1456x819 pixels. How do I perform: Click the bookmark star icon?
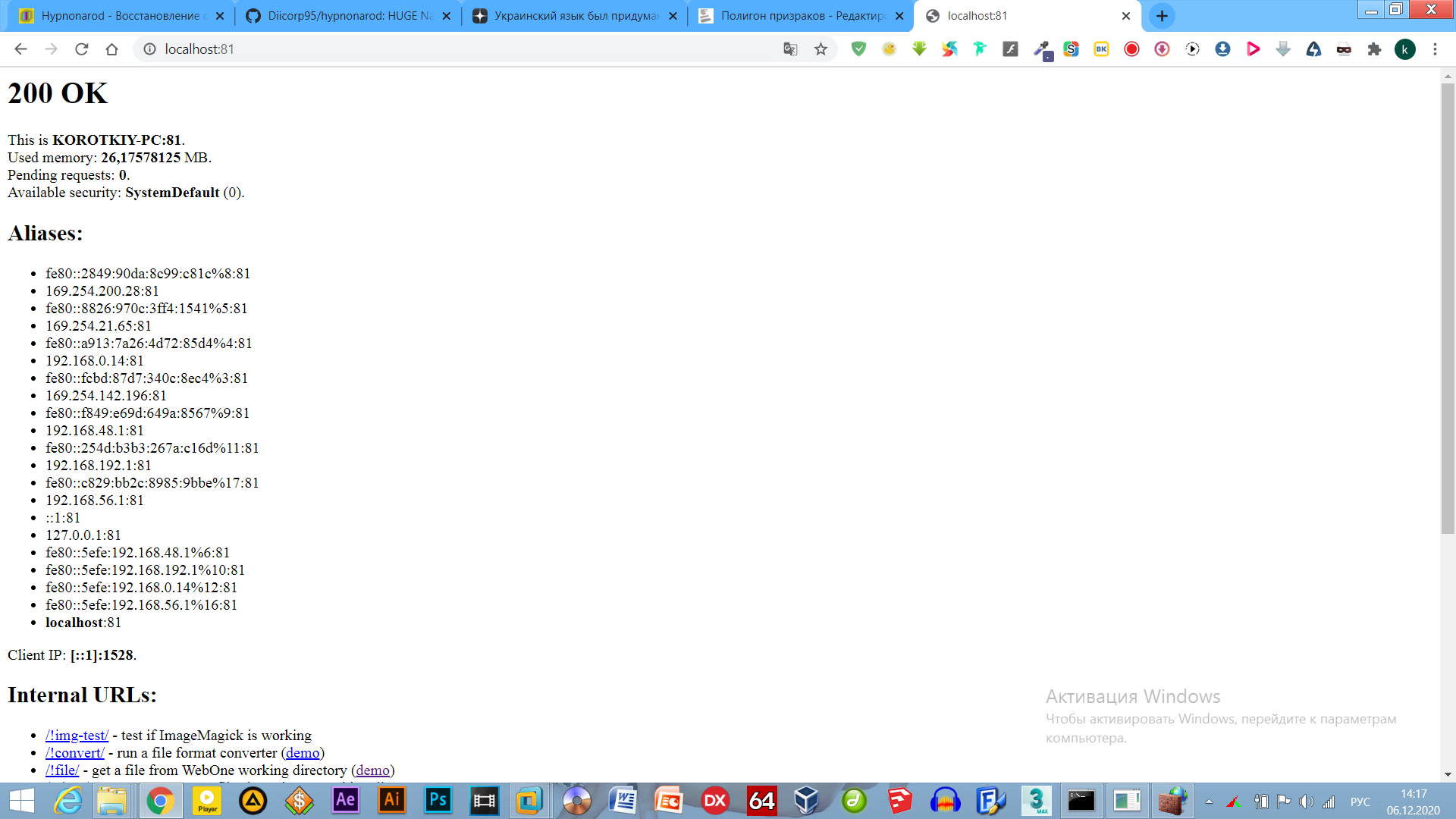click(821, 49)
